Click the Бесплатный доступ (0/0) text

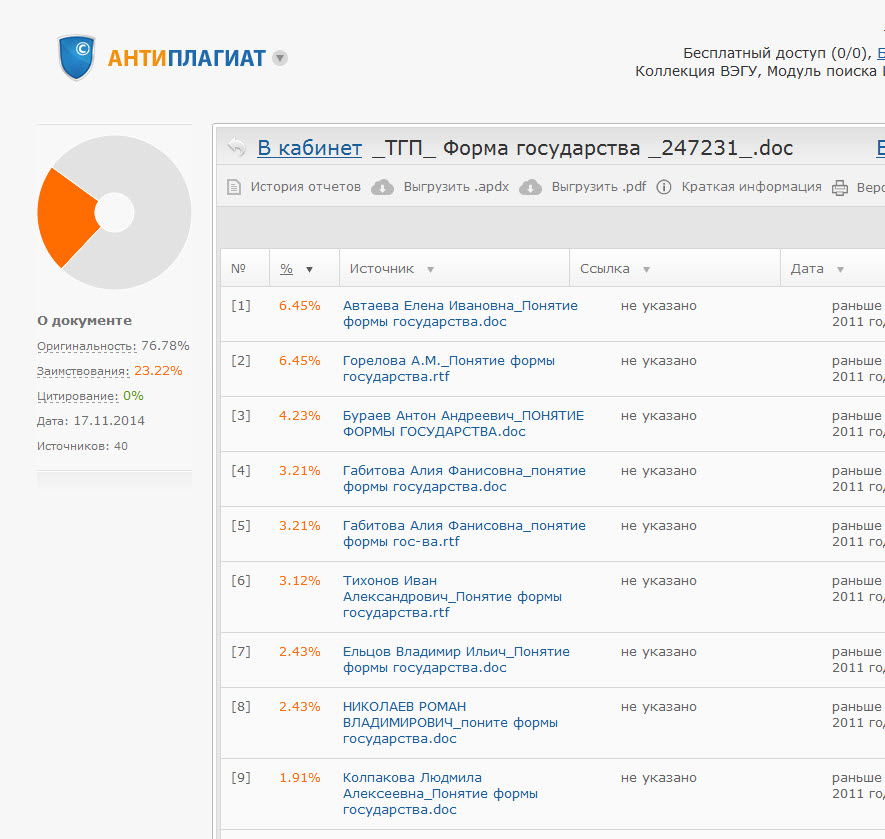click(x=776, y=53)
